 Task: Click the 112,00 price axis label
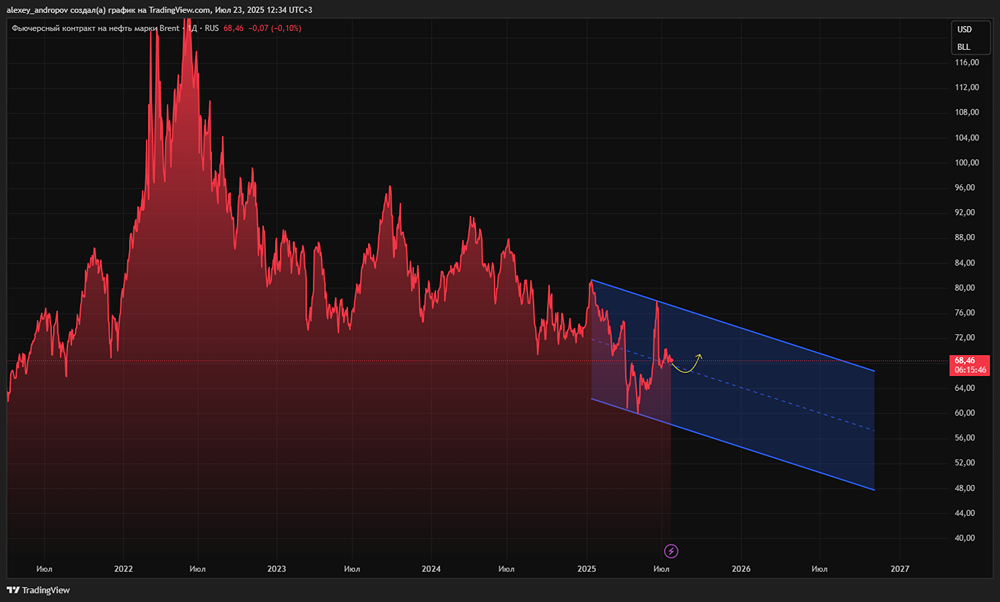967,87
